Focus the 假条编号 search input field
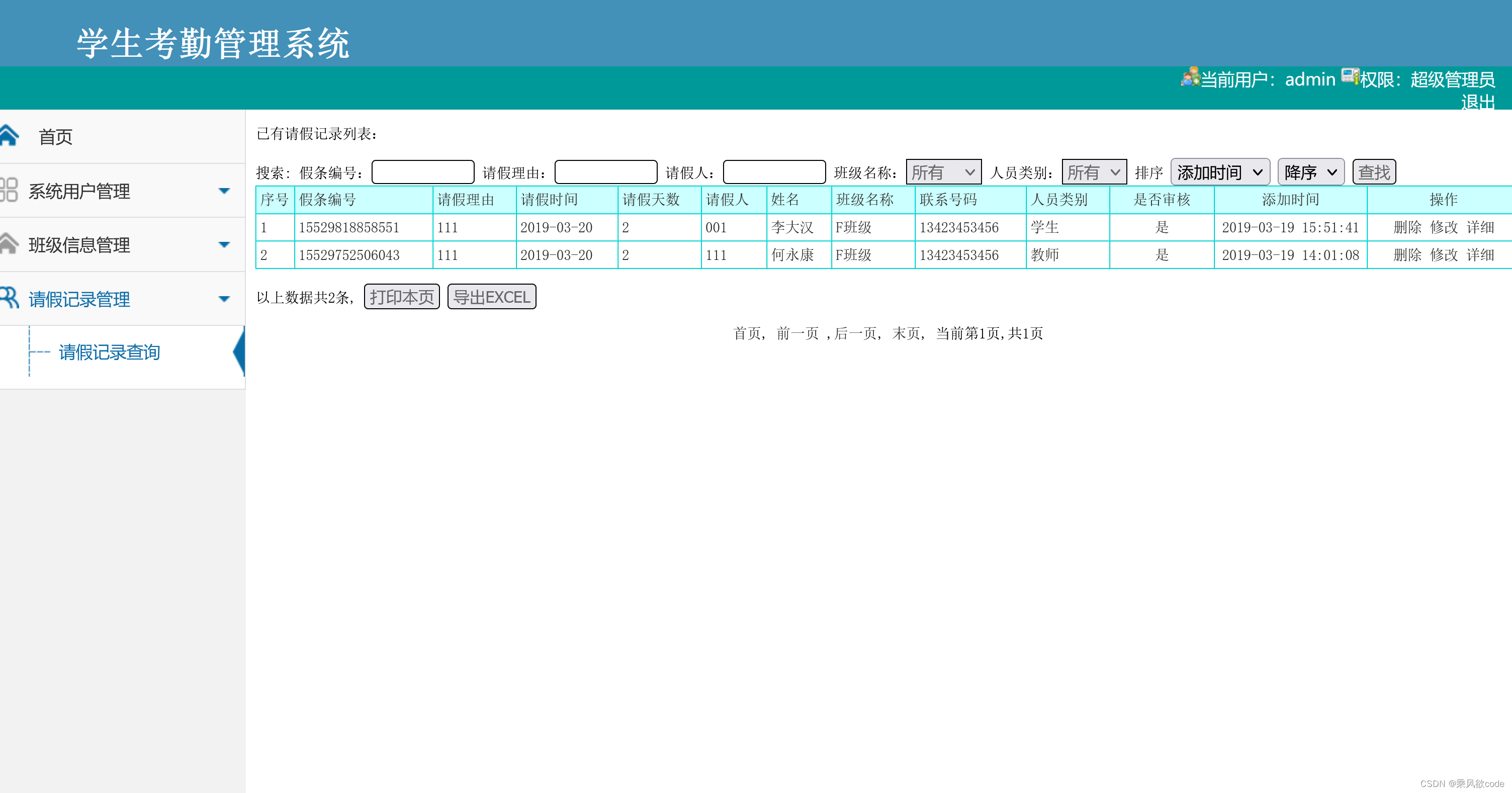Image resolution: width=1512 pixels, height=793 pixels. (422, 172)
